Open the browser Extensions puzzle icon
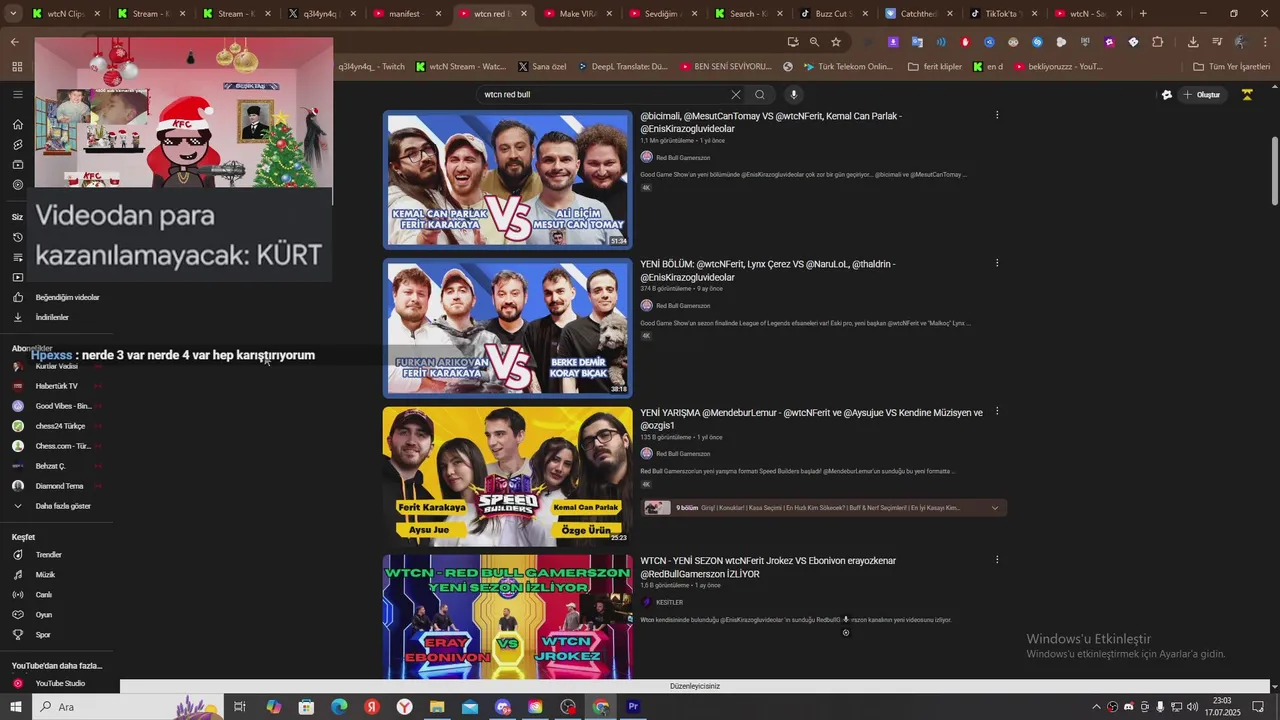Screen dimensions: 1280x720 [x=1157, y=42]
